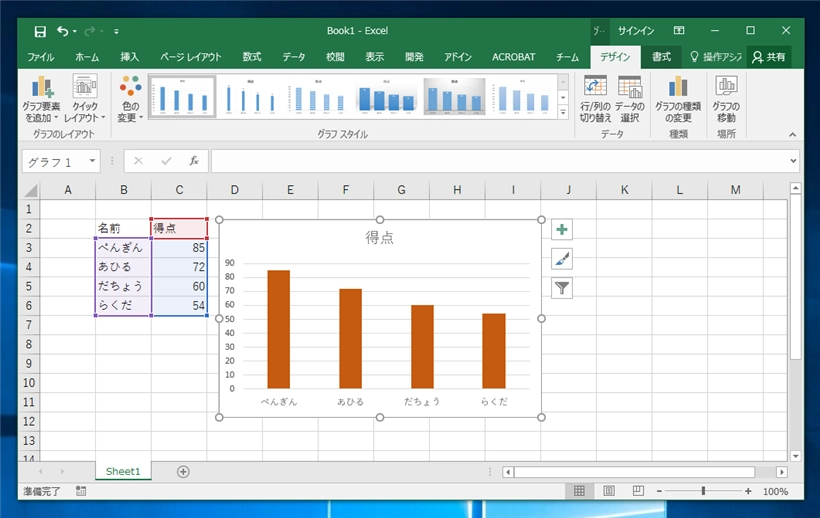Click グラフの種類の変更 icon
This screenshot has height=518, width=820.
click(x=678, y=99)
